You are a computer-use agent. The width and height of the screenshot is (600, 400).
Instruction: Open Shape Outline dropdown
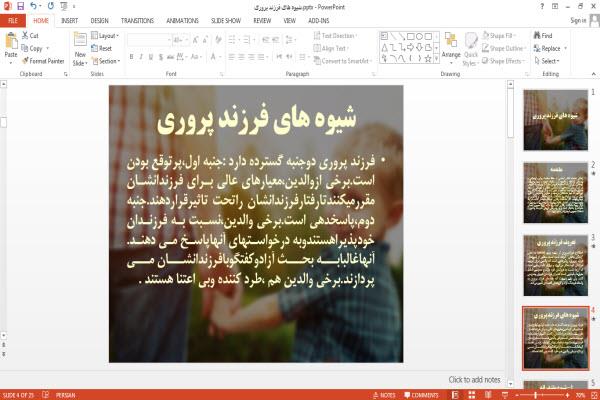[x=504, y=48]
